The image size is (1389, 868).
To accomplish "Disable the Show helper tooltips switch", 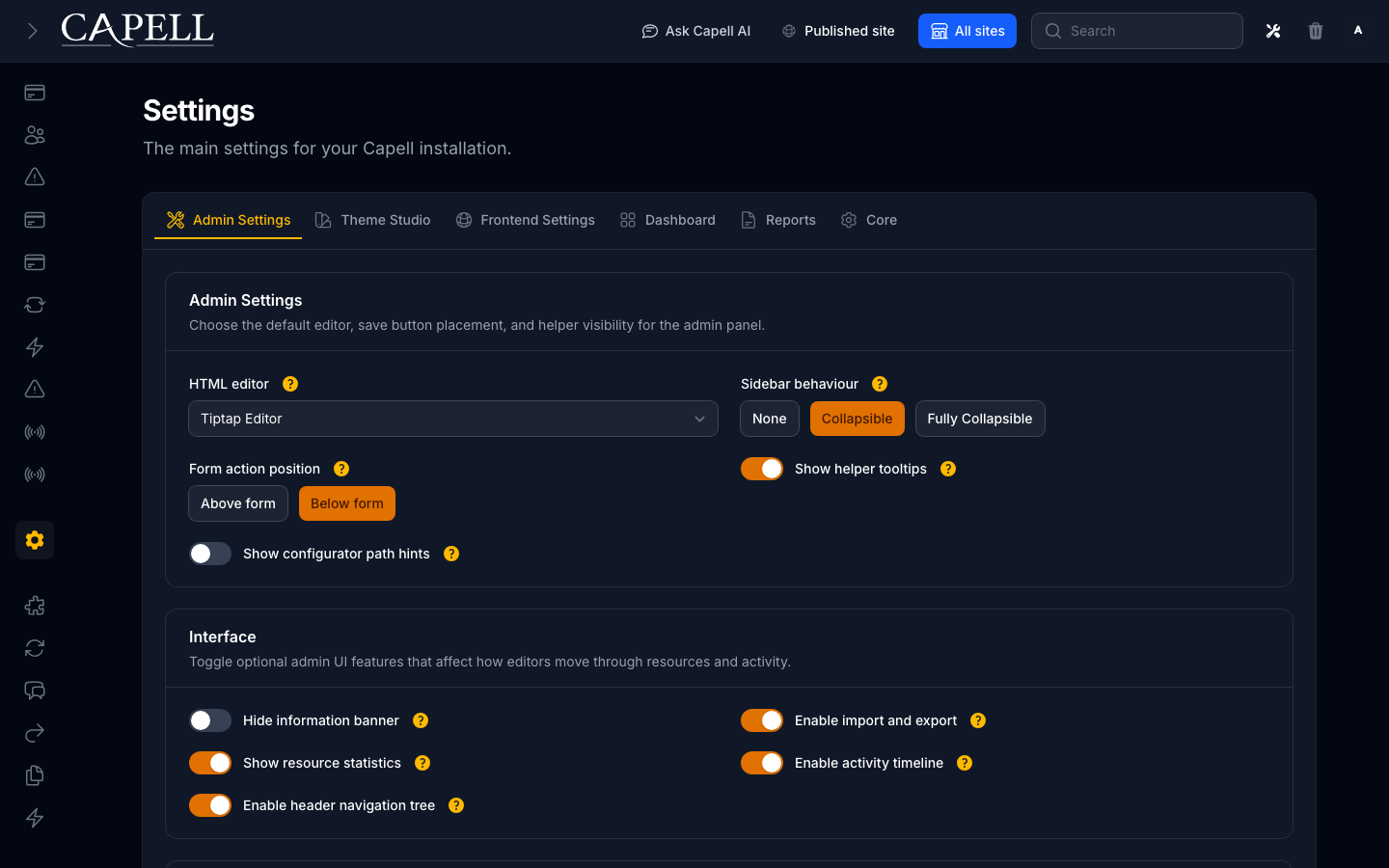I will 762,469.
